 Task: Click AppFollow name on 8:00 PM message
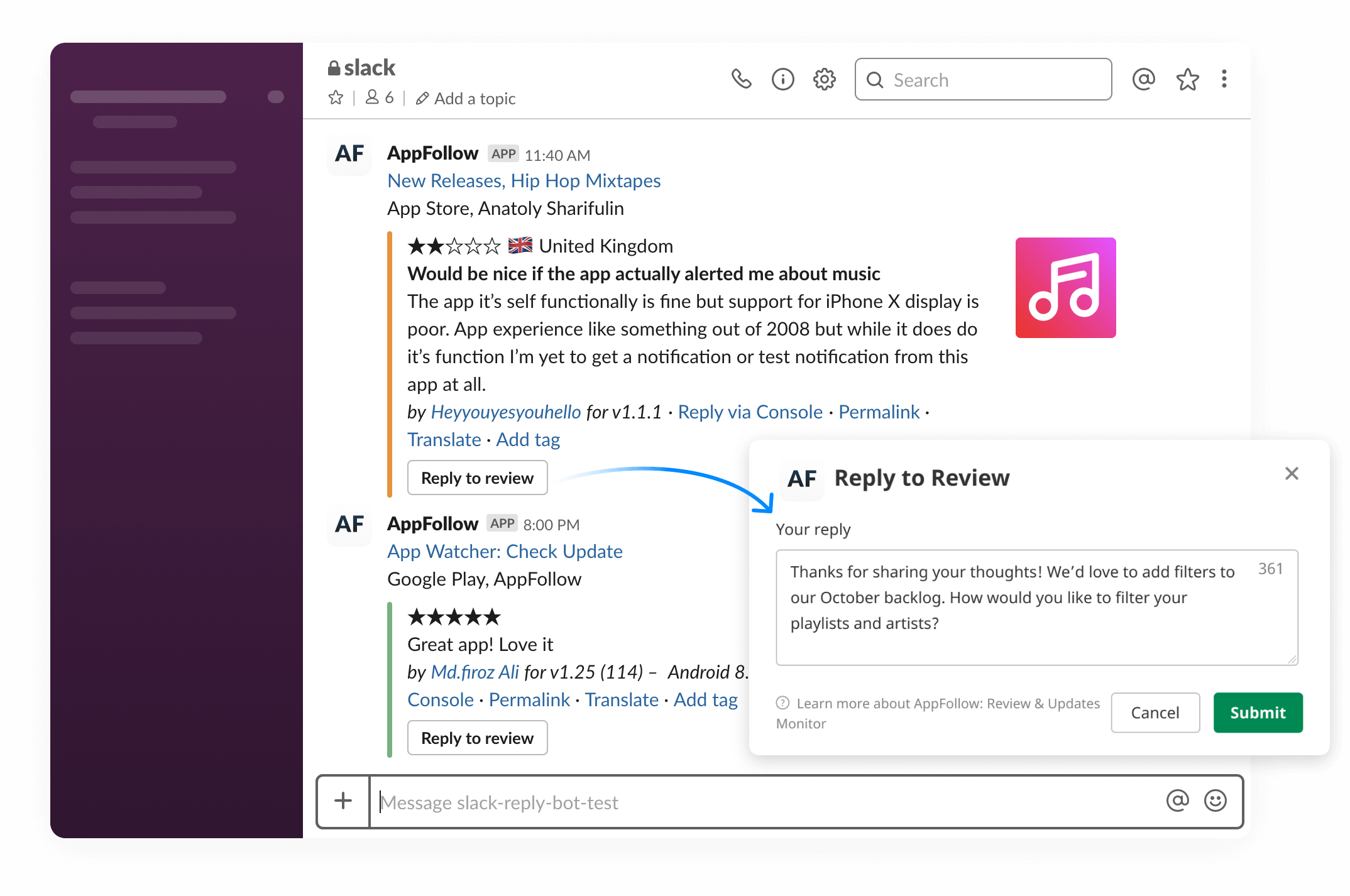pyautogui.click(x=432, y=524)
